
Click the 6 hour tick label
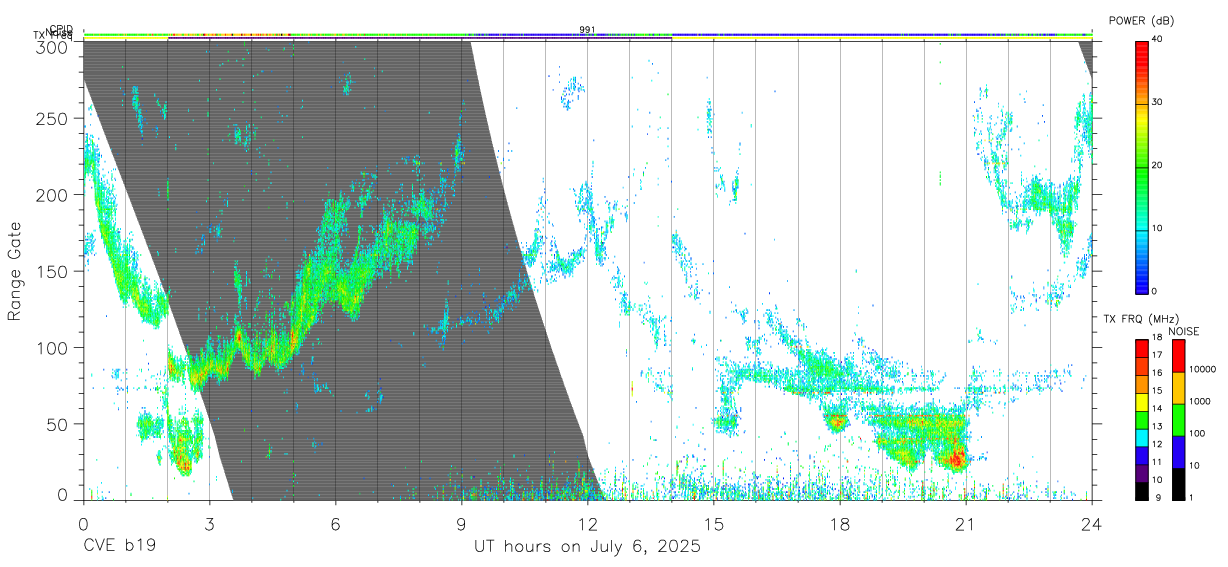pos(335,523)
